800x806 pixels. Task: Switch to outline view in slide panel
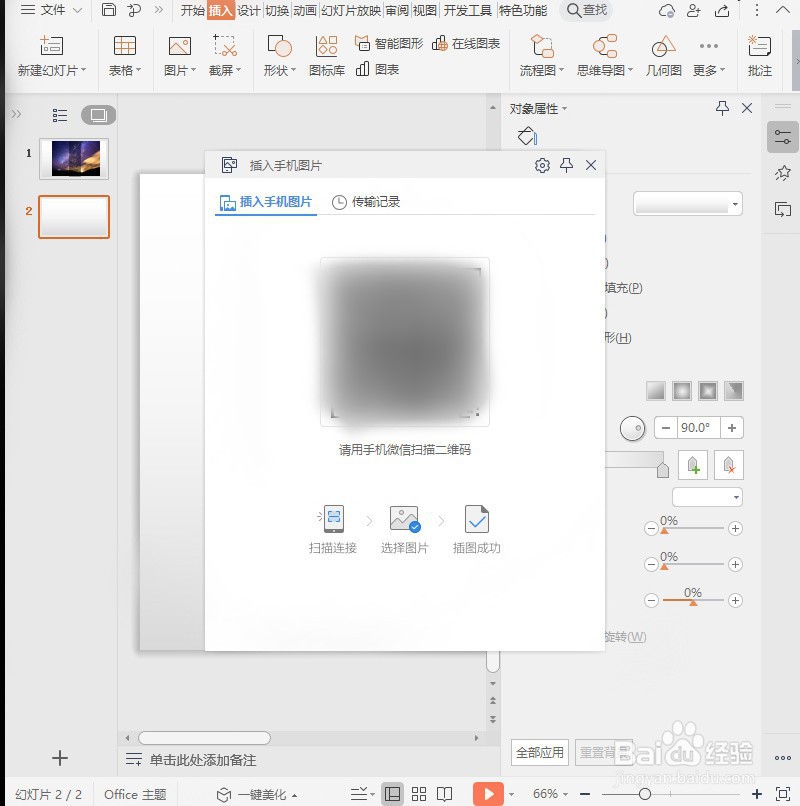pyautogui.click(x=60, y=115)
